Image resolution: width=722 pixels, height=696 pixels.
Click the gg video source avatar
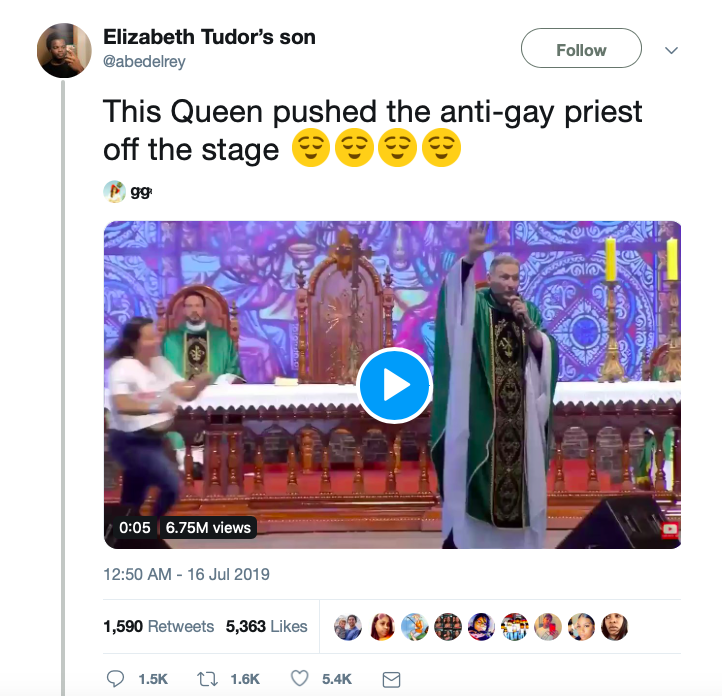coord(114,191)
